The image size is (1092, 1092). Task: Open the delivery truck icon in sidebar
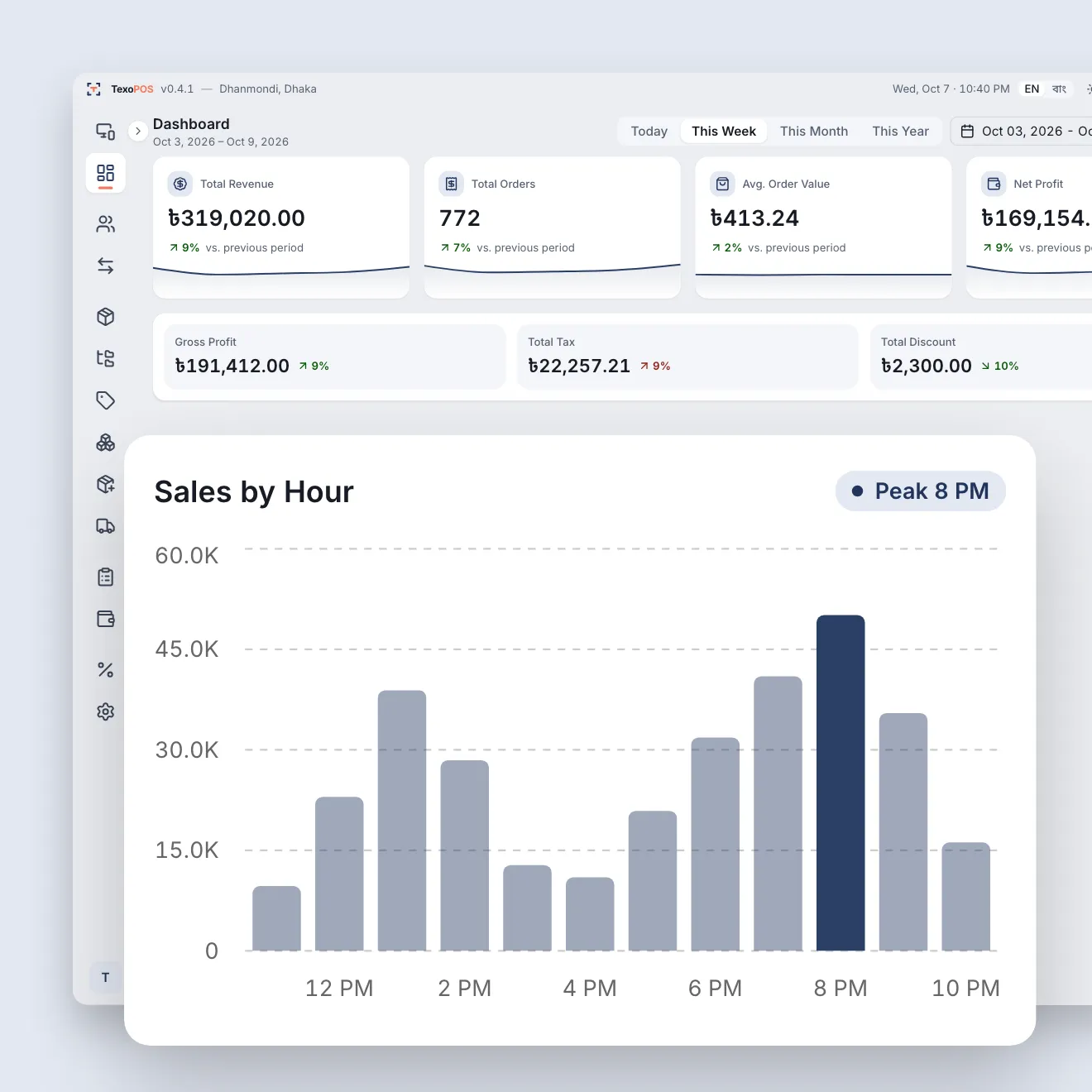[105, 526]
